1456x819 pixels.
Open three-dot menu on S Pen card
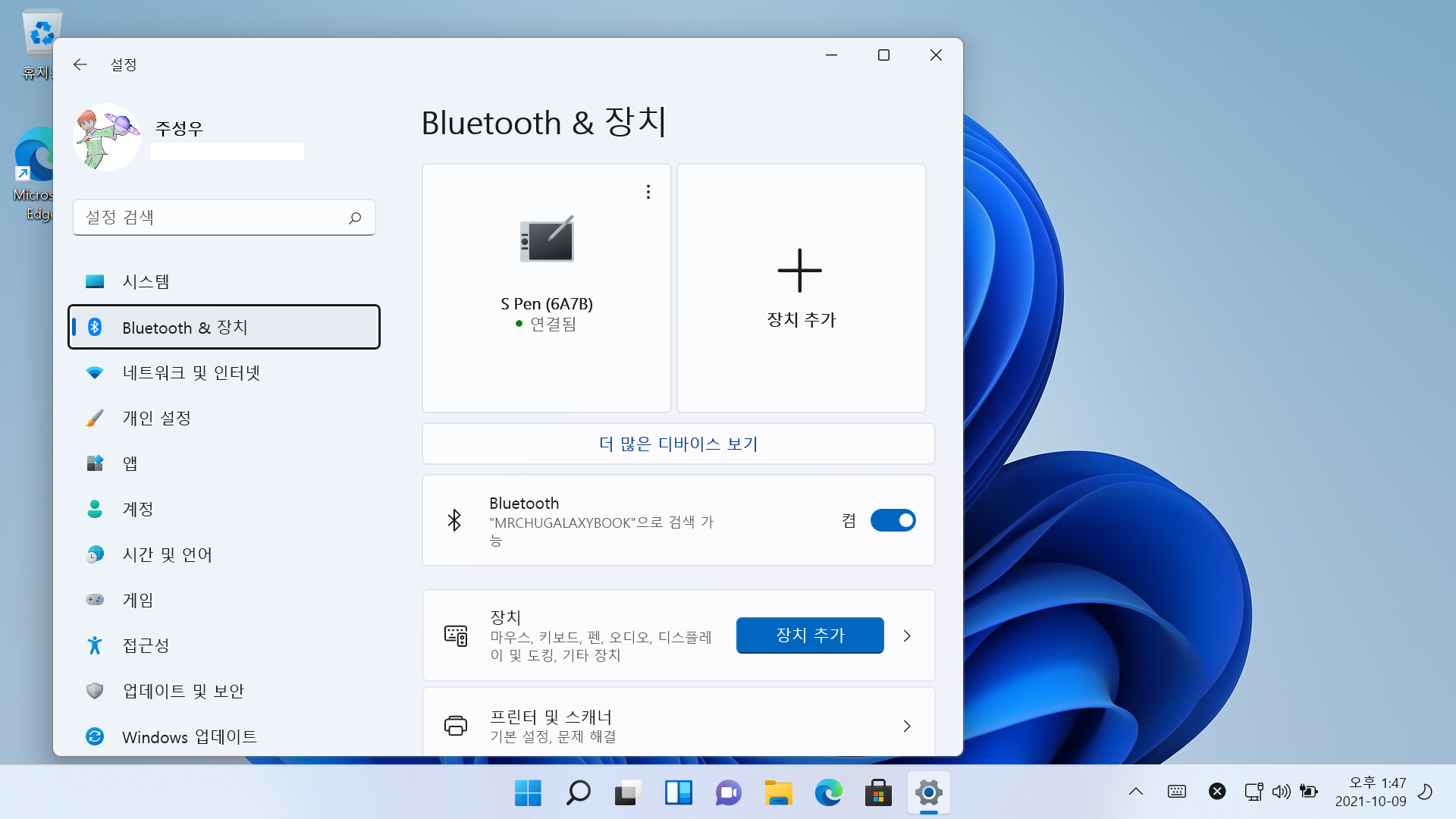[648, 192]
